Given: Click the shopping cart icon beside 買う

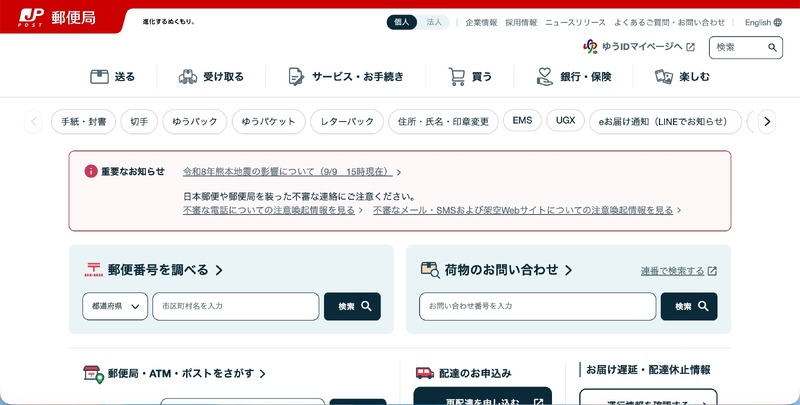Looking at the screenshot, I should (457, 77).
